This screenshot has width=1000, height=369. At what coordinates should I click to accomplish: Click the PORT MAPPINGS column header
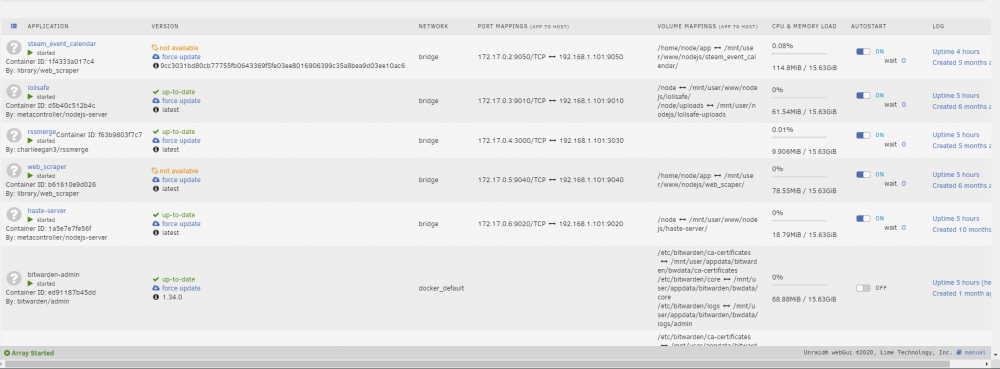523,26
